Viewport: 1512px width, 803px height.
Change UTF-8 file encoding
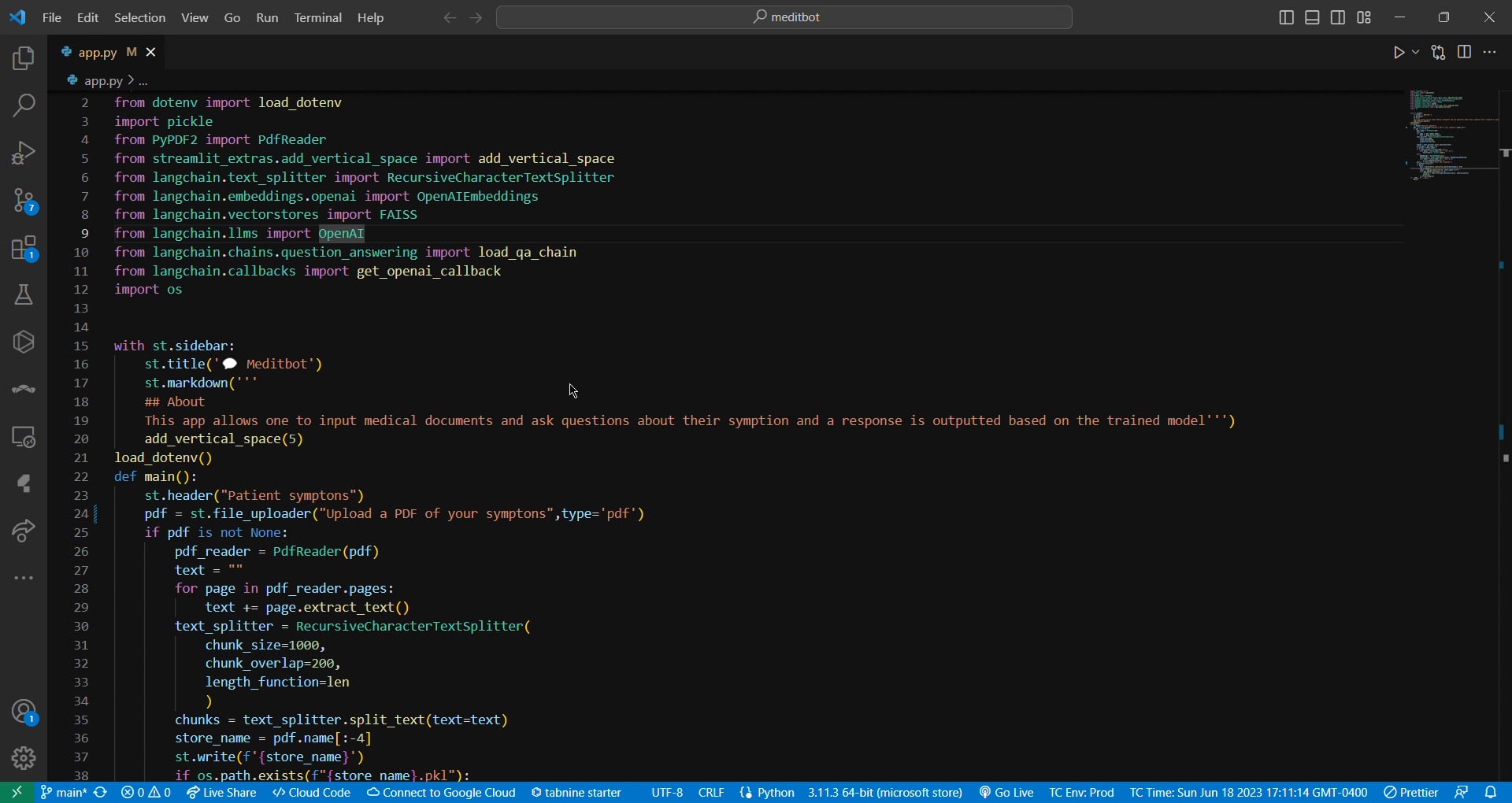coord(667,793)
